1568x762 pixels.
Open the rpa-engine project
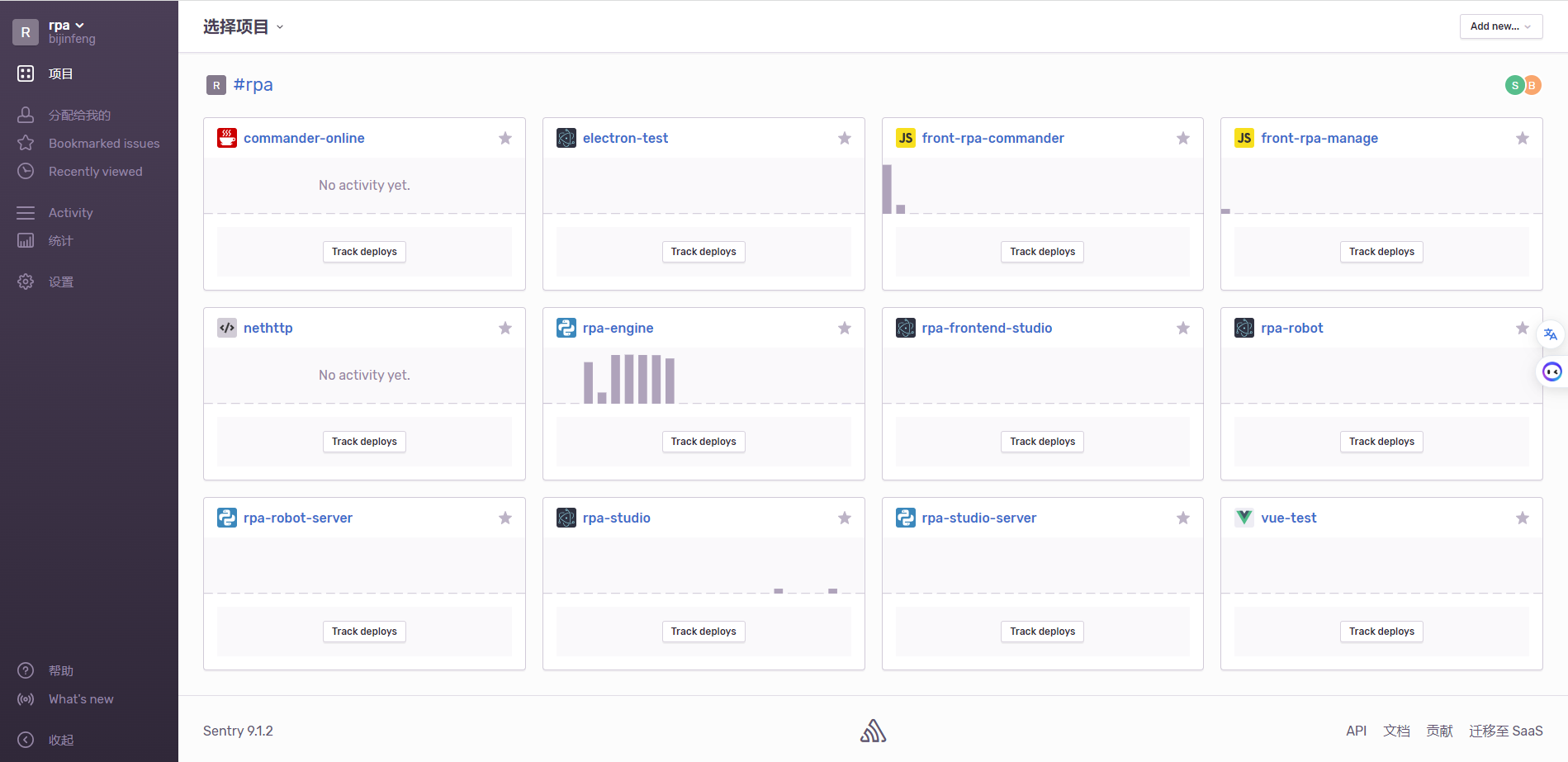618,328
